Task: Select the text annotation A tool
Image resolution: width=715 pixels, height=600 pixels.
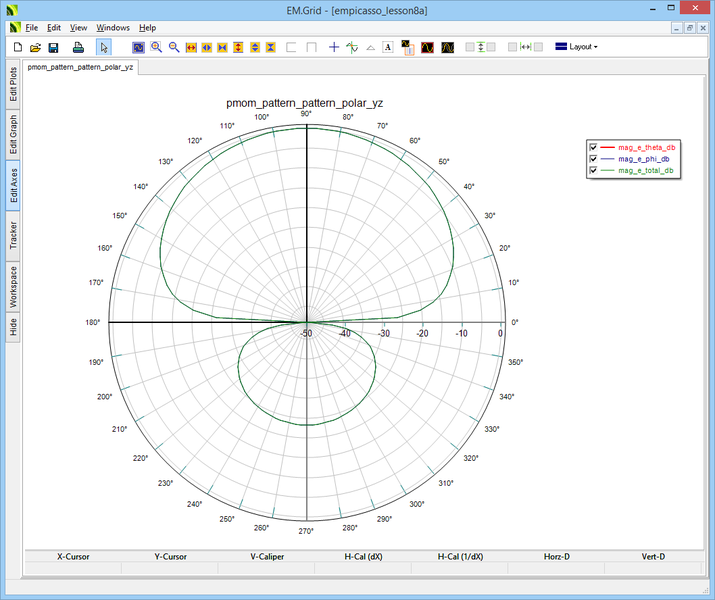Action: tap(388, 47)
